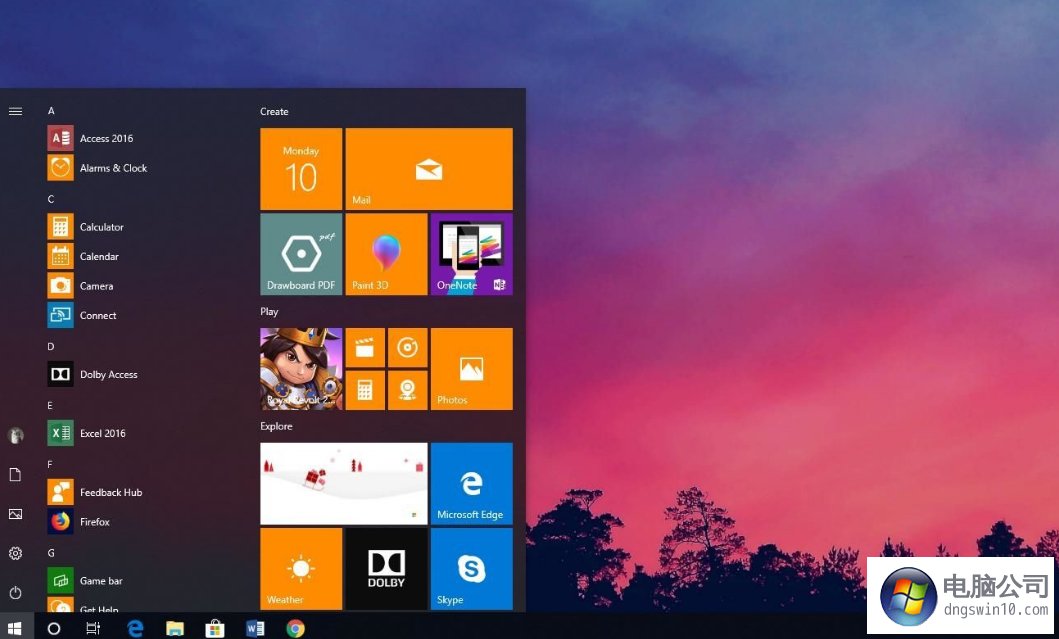Launch Skype from its tile
Screen dimensions: 1059x639
[471, 568]
